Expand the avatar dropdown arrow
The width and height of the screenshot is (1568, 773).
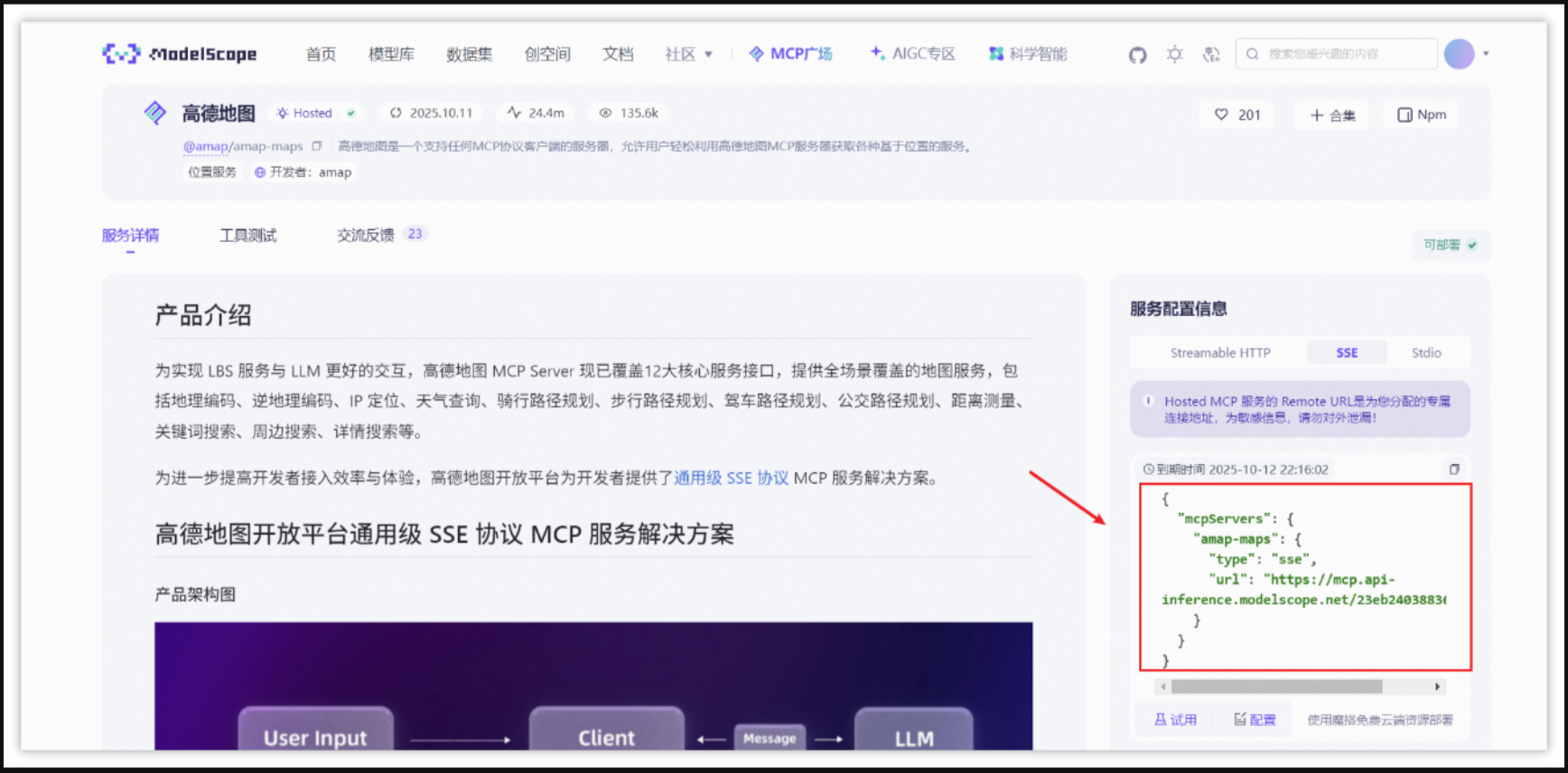pyautogui.click(x=1486, y=53)
